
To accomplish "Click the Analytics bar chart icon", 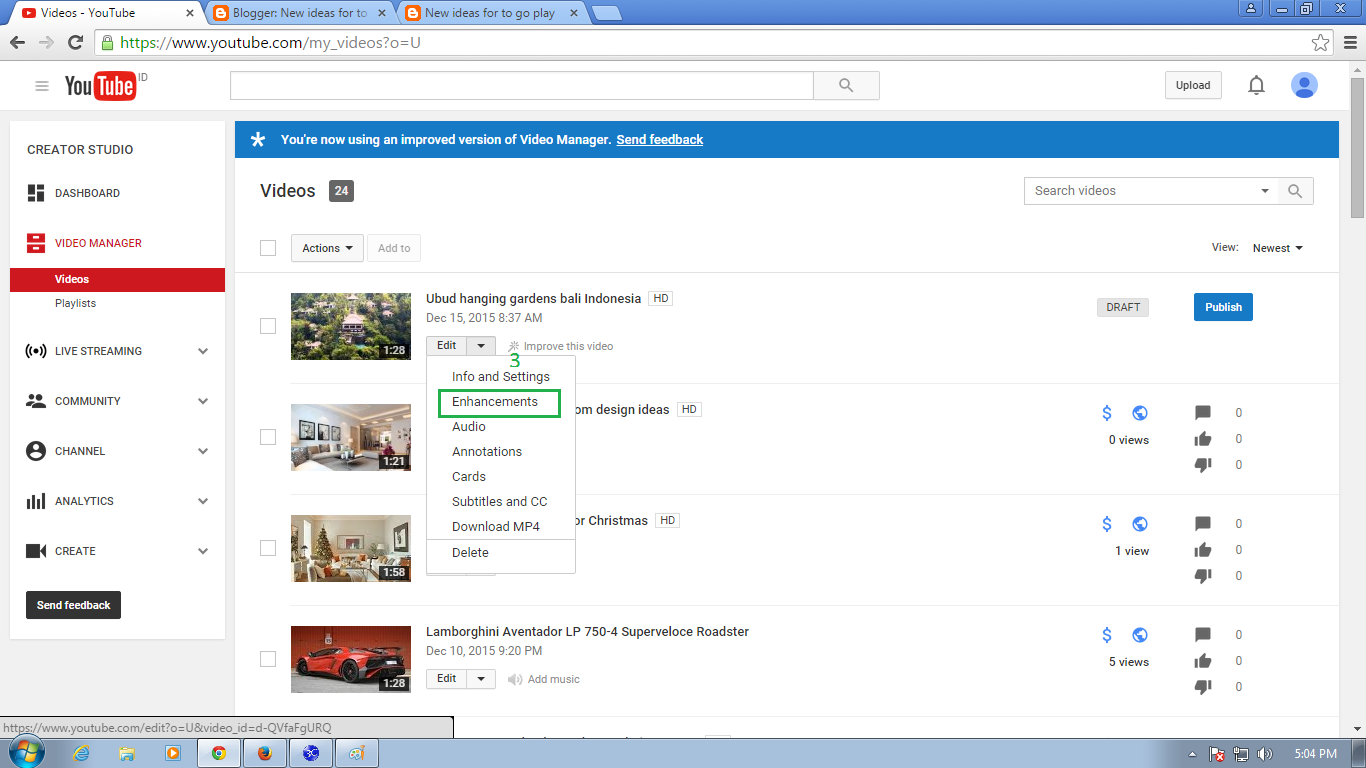I will [x=36, y=501].
